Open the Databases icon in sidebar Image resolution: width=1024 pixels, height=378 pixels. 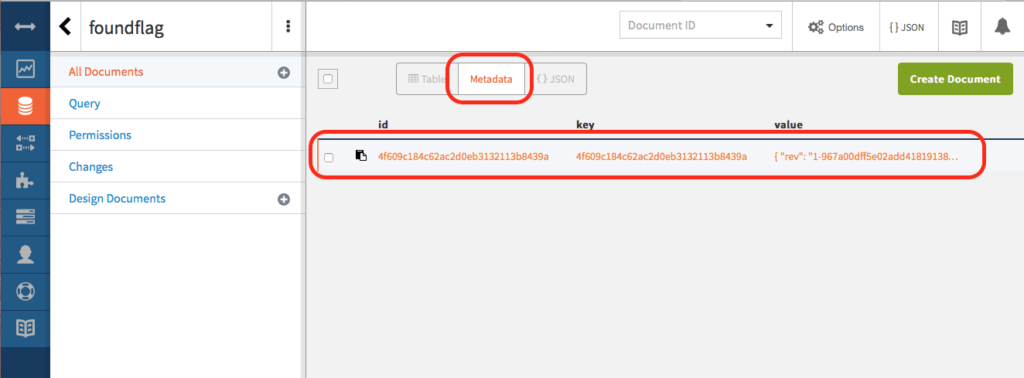[25, 105]
